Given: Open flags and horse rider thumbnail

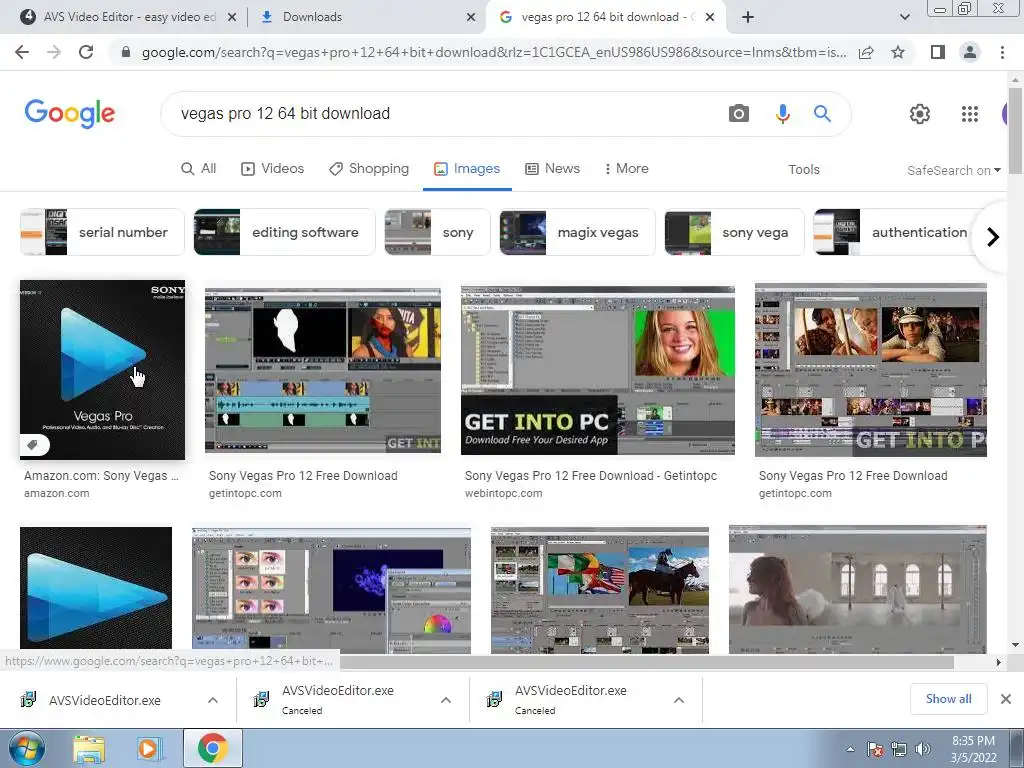Looking at the screenshot, I should [x=600, y=590].
